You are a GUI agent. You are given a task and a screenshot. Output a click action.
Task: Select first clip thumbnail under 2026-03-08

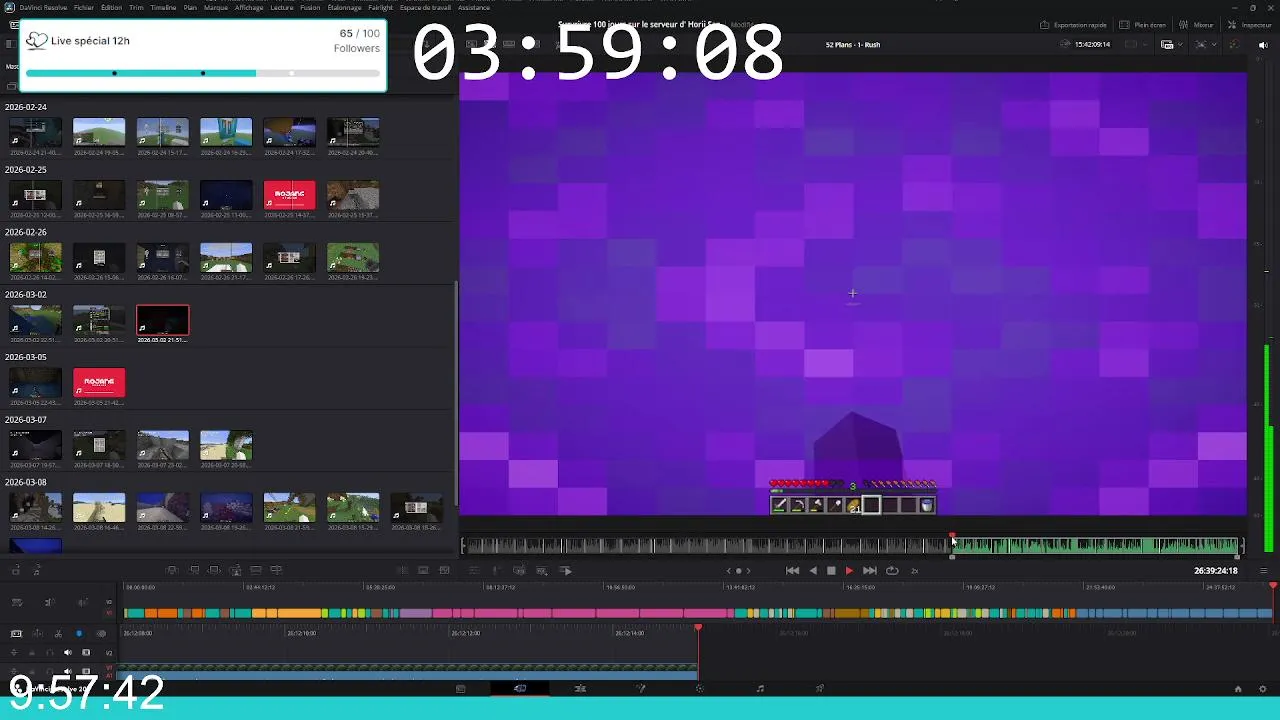click(x=35, y=508)
